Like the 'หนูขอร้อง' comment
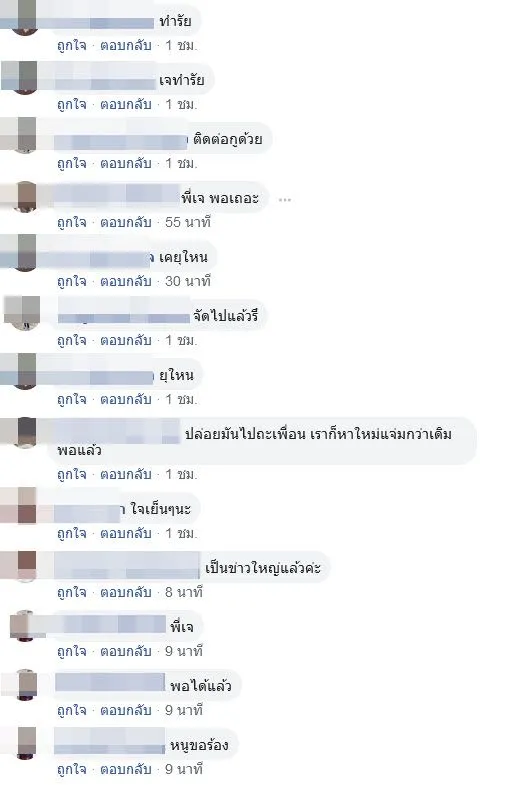The width and height of the screenshot is (510, 785). pyautogui.click(x=72, y=769)
